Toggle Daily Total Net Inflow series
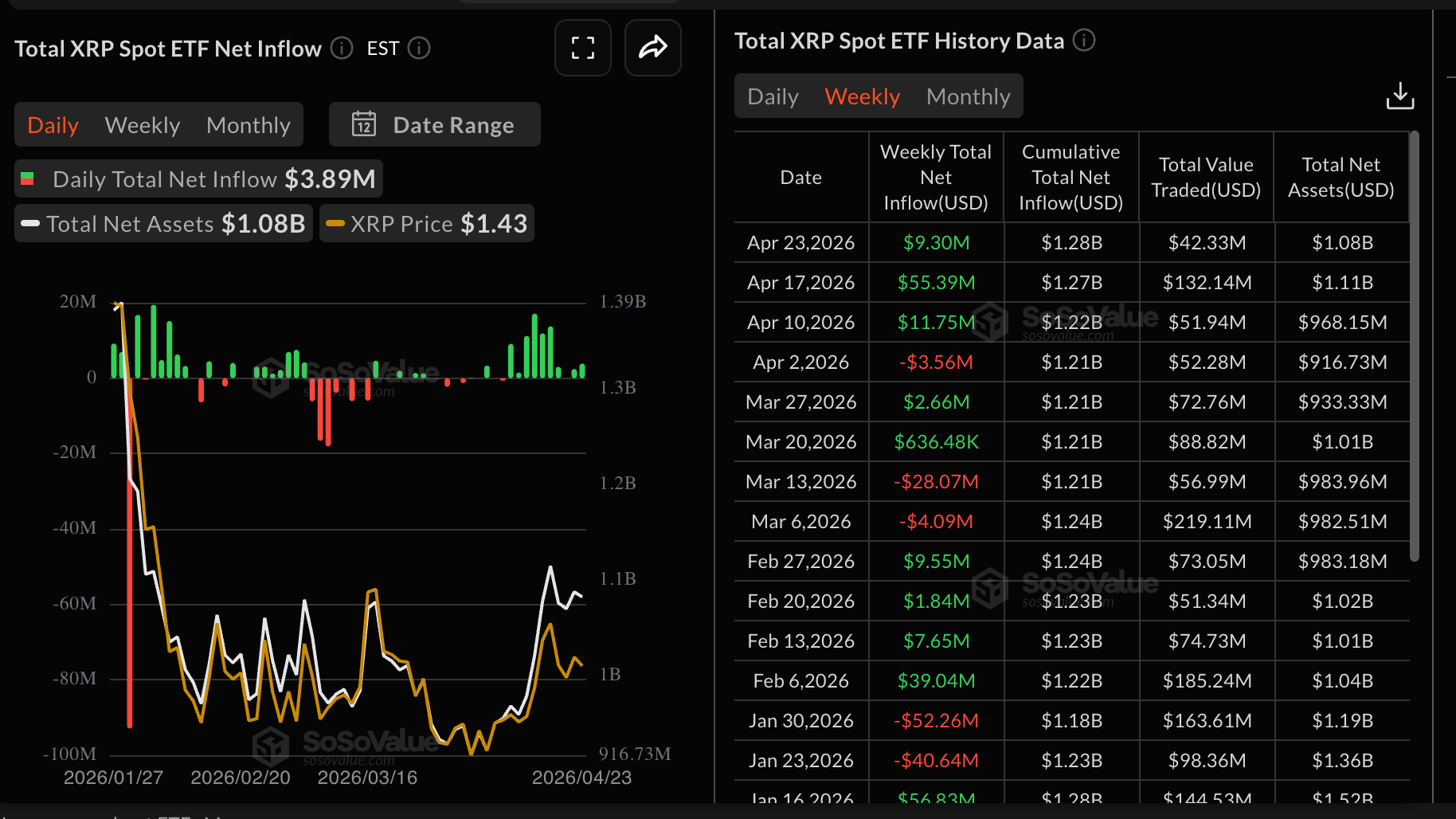Viewport: 1456px width, 819px height. (x=198, y=178)
